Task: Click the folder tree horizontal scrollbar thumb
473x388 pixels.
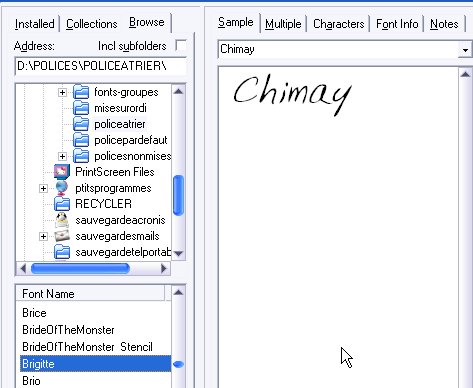Action: pos(80,268)
